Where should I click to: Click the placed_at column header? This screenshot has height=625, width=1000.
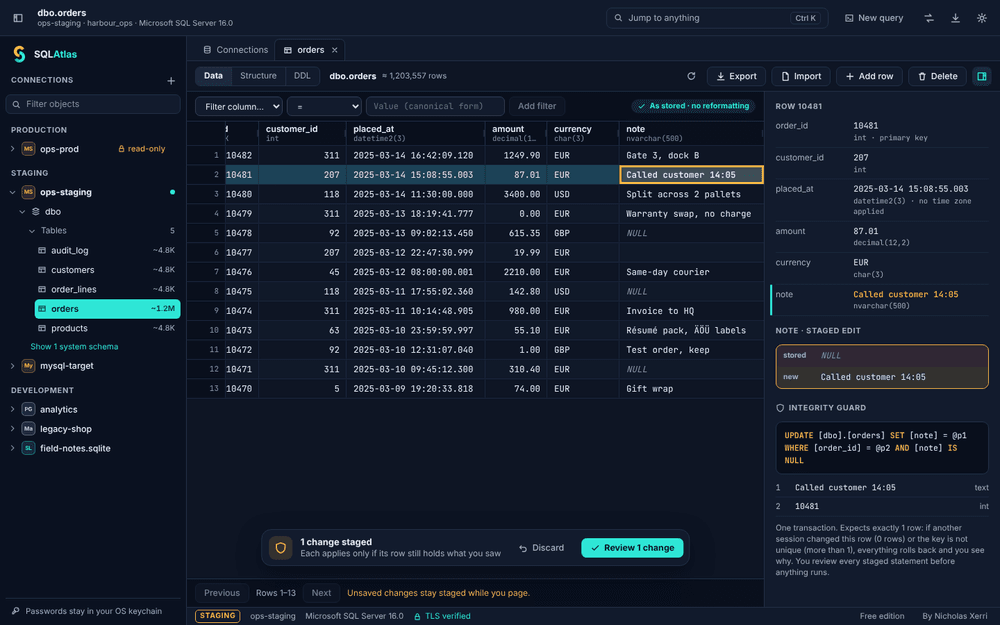point(415,133)
